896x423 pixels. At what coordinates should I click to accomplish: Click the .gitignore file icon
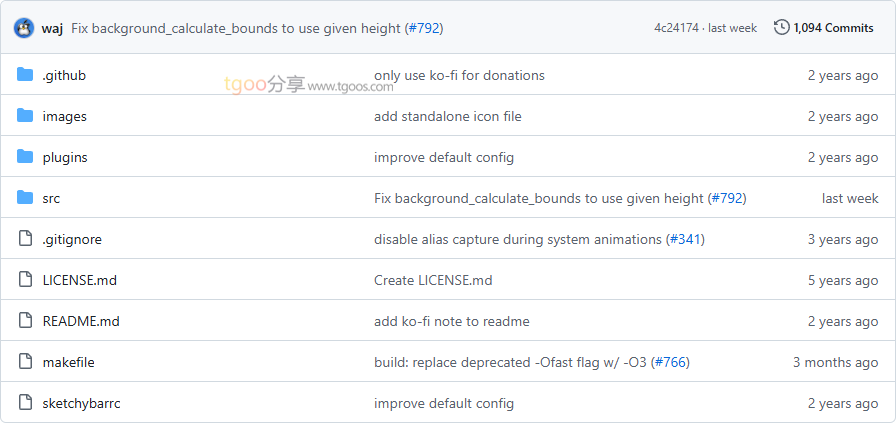[x=25, y=239]
